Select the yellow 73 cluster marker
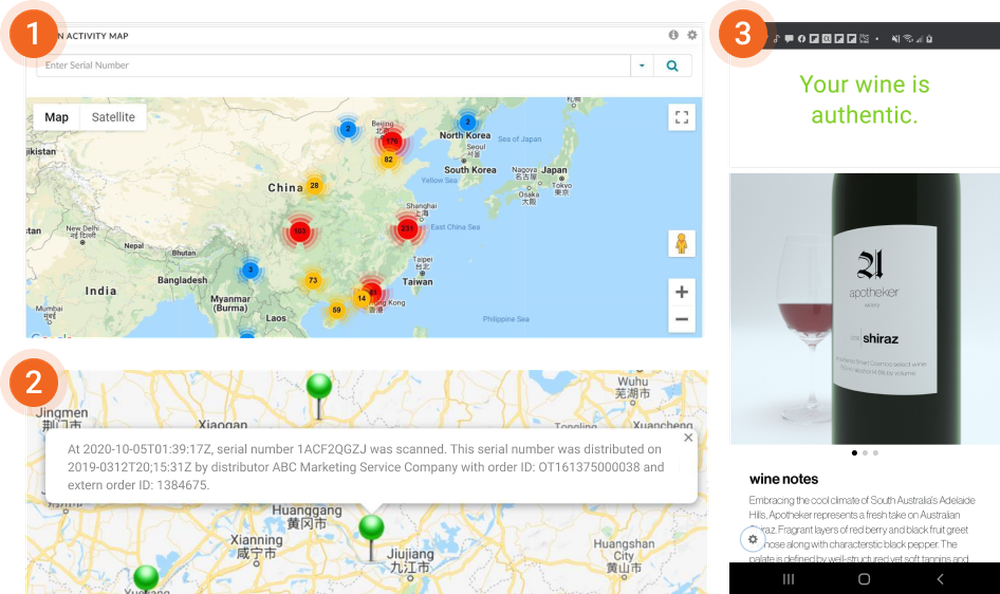 (313, 280)
